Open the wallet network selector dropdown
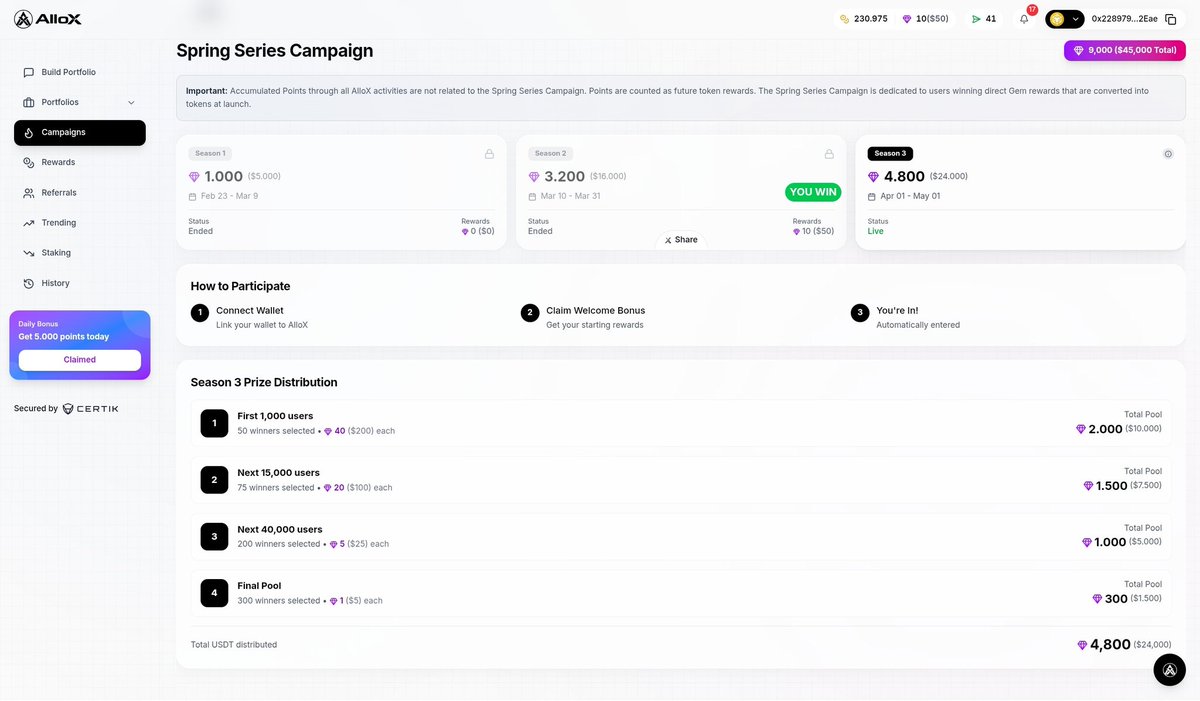This screenshot has height=701, width=1200. pyautogui.click(x=1064, y=19)
